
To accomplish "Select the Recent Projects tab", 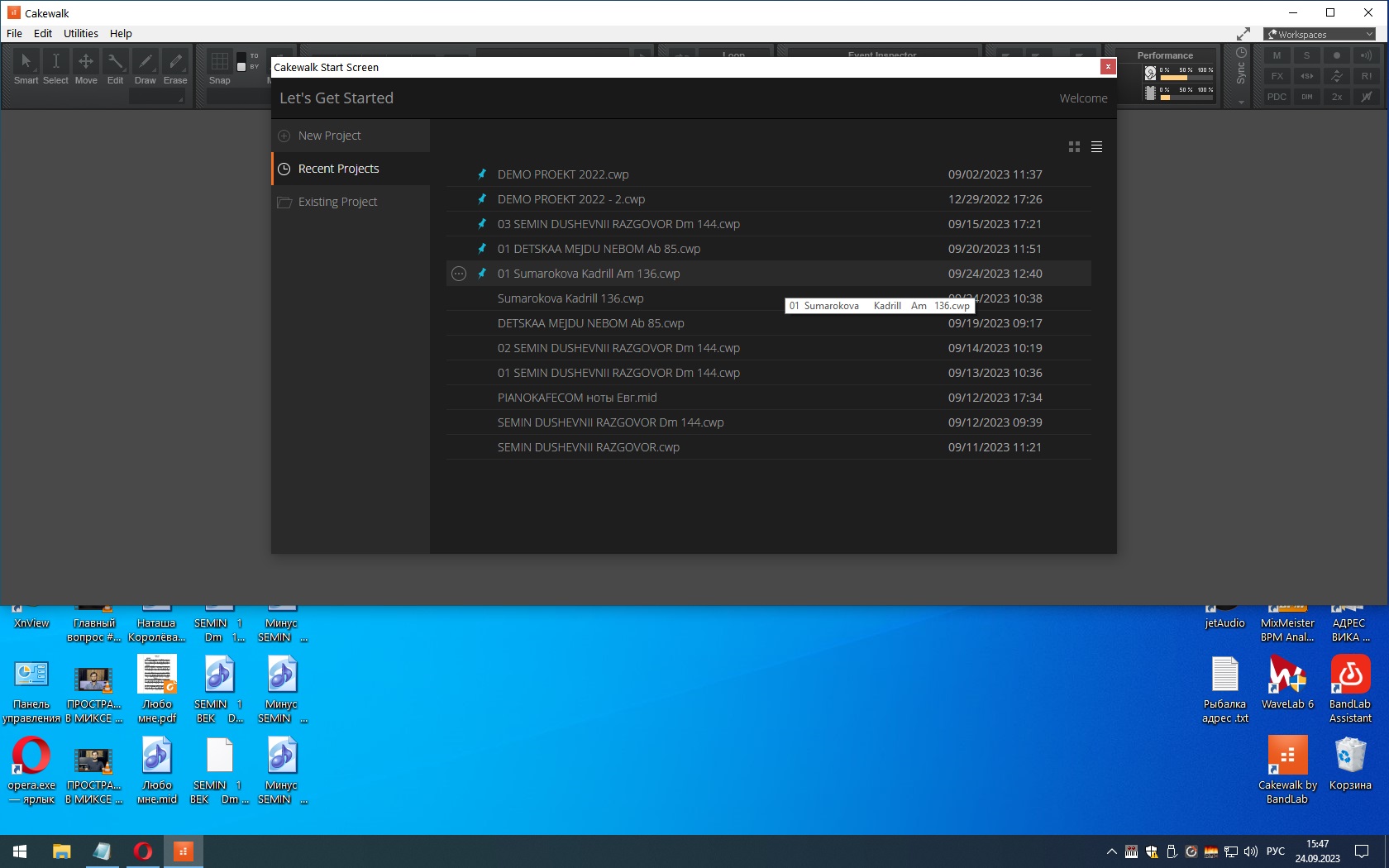I will (x=351, y=169).
